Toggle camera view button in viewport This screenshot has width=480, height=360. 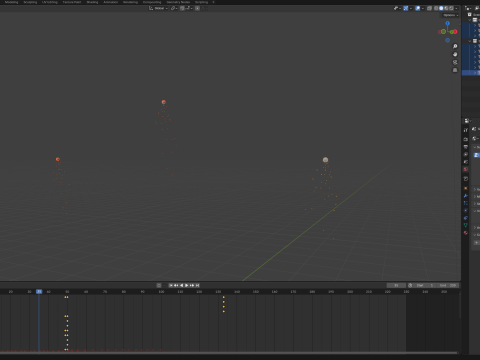pos(455,62)
